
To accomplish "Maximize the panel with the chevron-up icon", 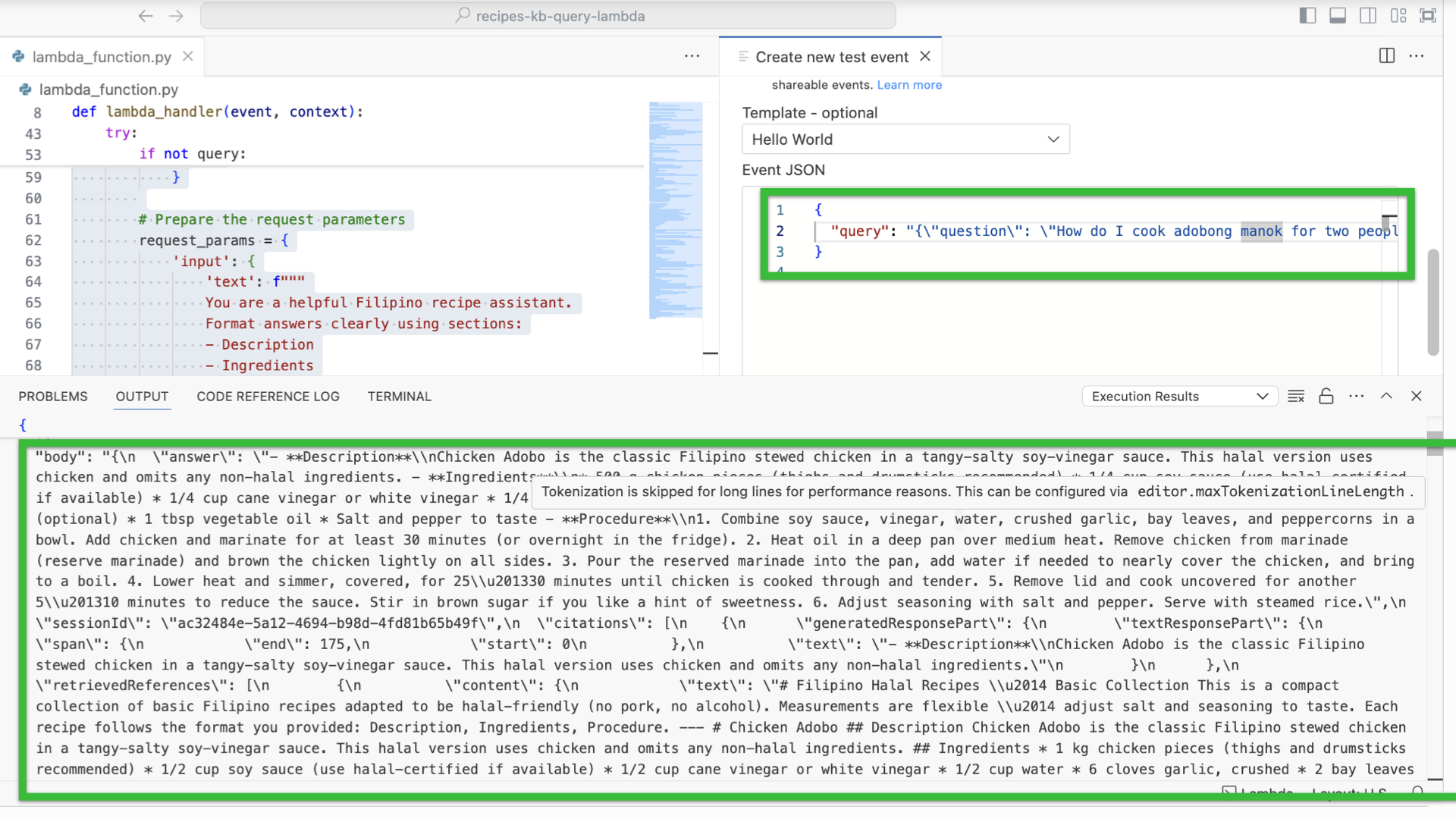I will pos(1386,397).
